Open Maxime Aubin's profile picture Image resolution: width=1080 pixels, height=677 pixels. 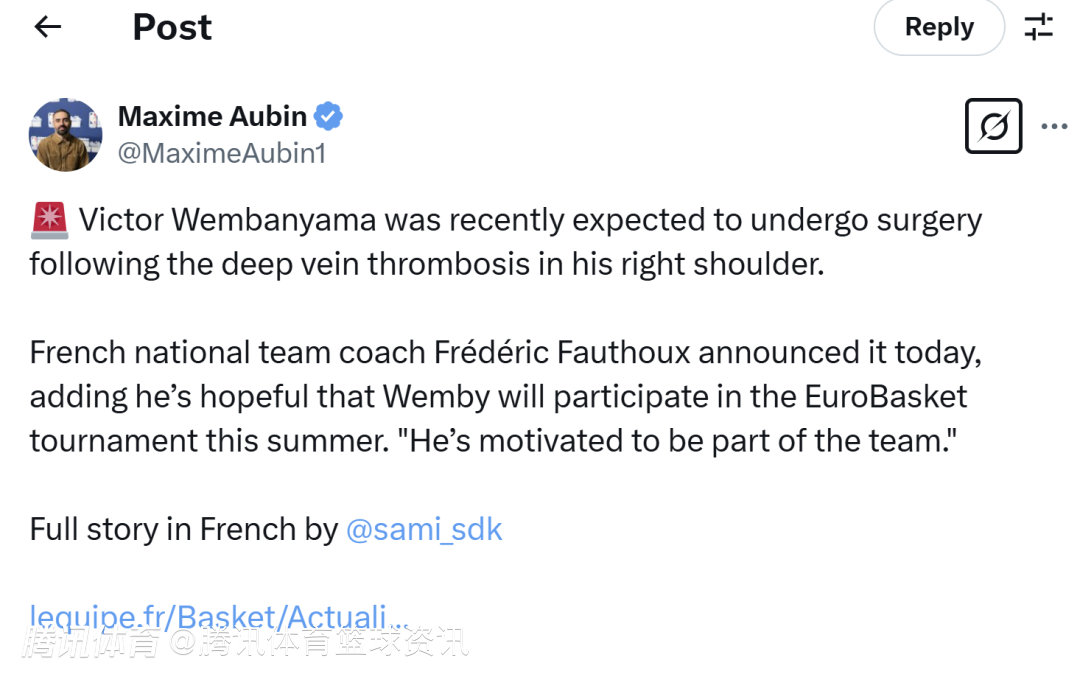coord(65,134)
